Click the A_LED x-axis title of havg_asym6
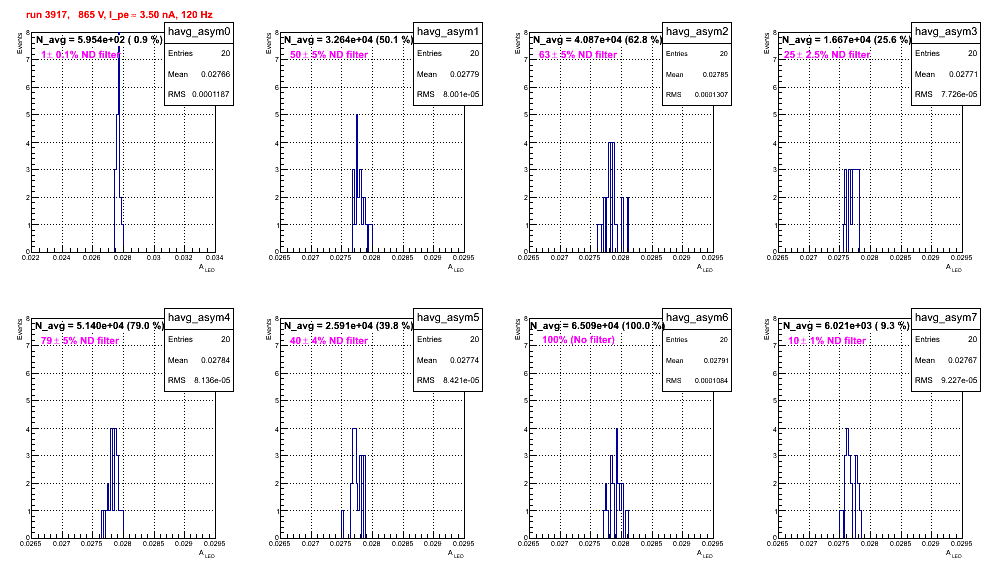This screenshot has width=996, height=572. (705, 554)
